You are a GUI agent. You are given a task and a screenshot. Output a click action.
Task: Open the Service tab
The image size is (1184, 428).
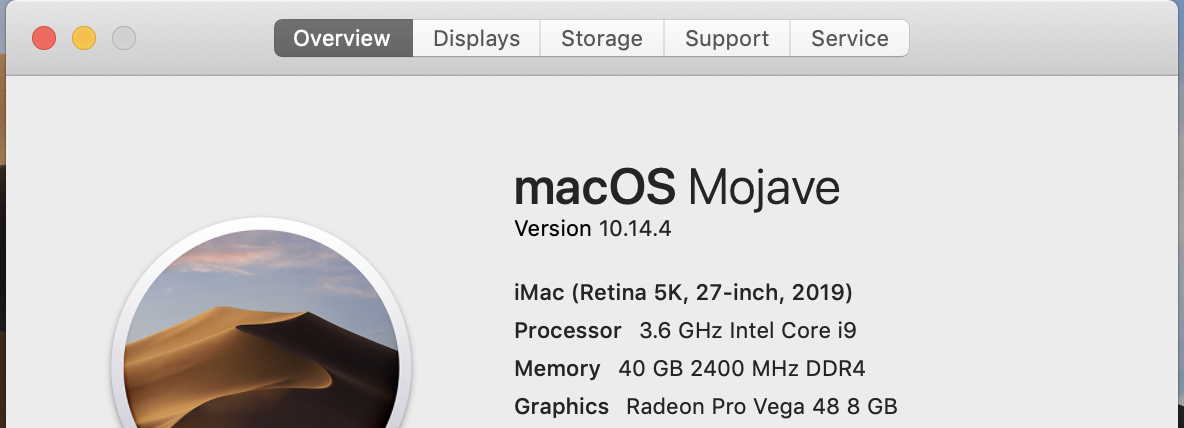[x=849, y=39]
